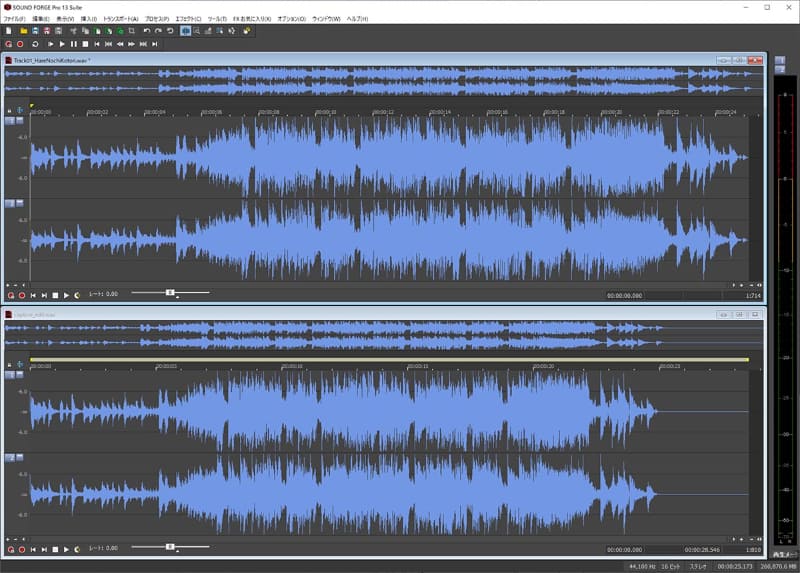Image resolution: width=800 pixels, height=573 pixels.
Task: Click the top wave window playback rate slider
Action: point(170,293)
